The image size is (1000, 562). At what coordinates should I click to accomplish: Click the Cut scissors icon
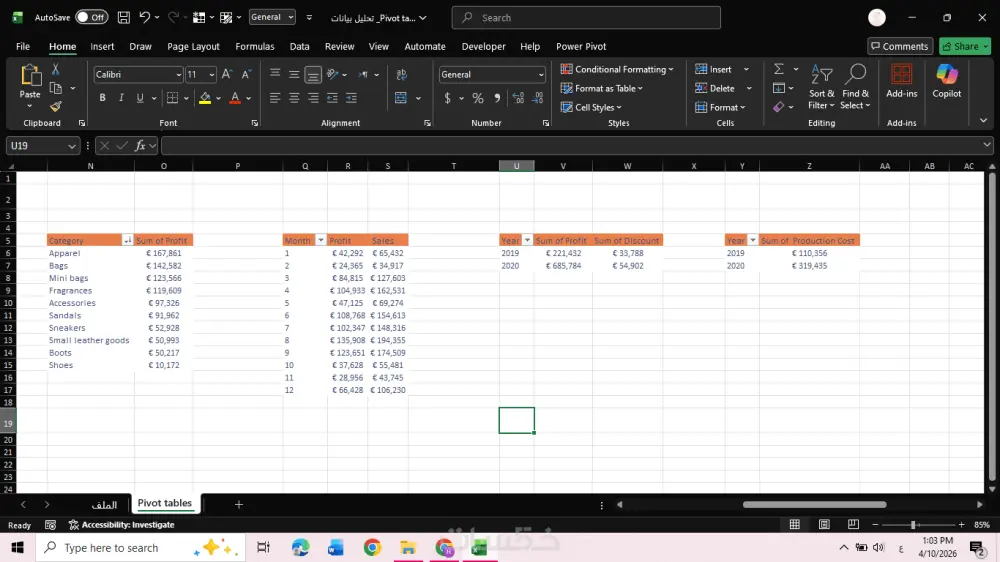pos(55,70)
